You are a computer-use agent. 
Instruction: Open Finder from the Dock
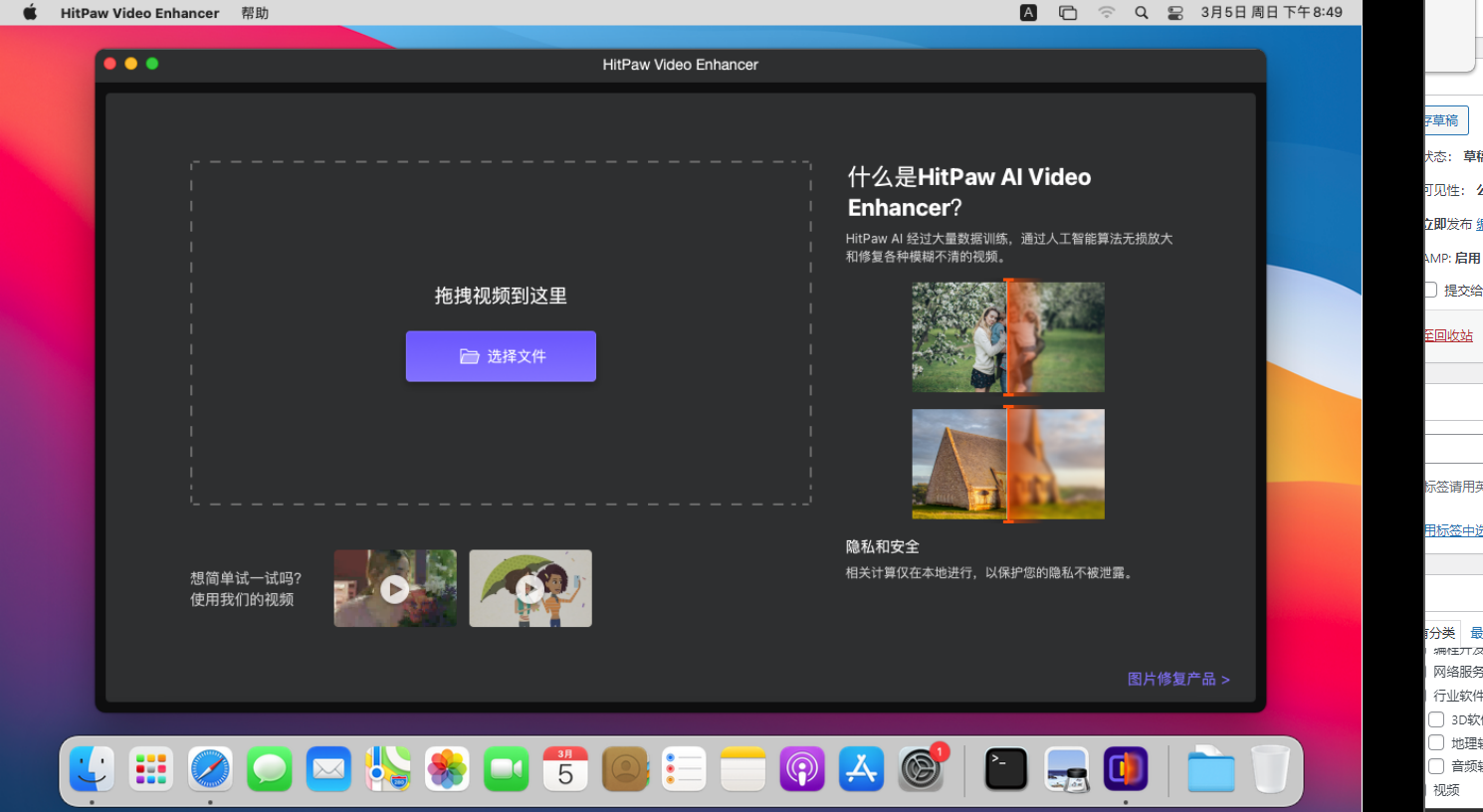(92, 769)
